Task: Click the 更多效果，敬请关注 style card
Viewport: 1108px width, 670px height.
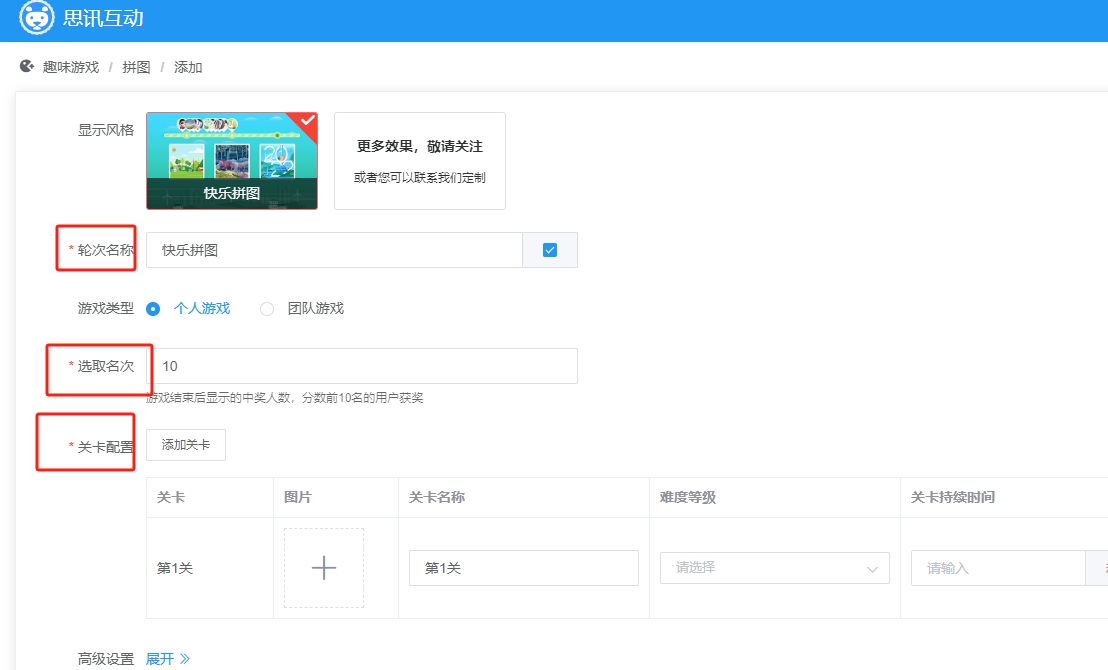Action: click(x=420, y=160)
